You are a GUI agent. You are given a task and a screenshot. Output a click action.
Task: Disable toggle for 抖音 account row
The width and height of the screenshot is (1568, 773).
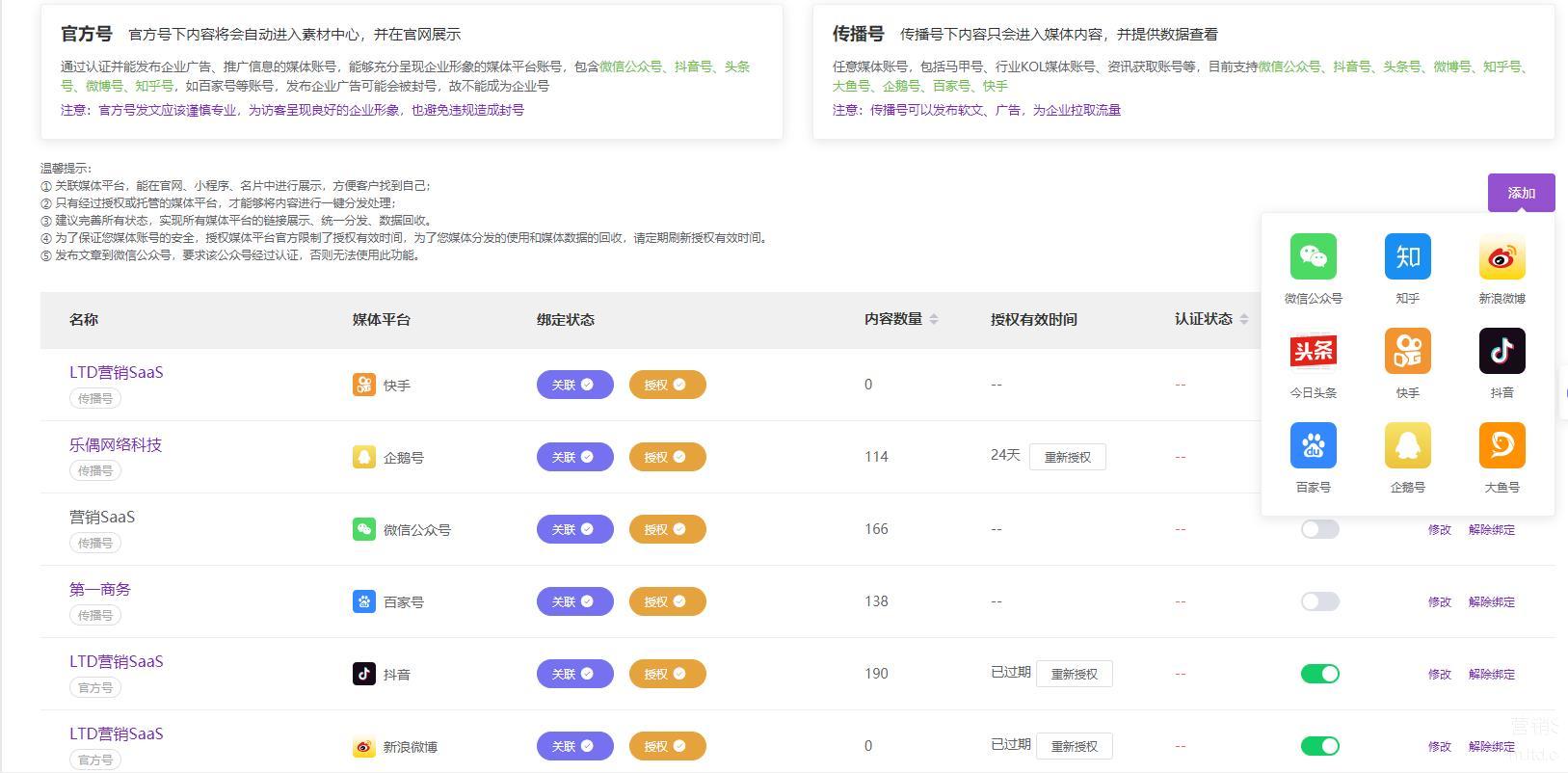coord(1319,674)
